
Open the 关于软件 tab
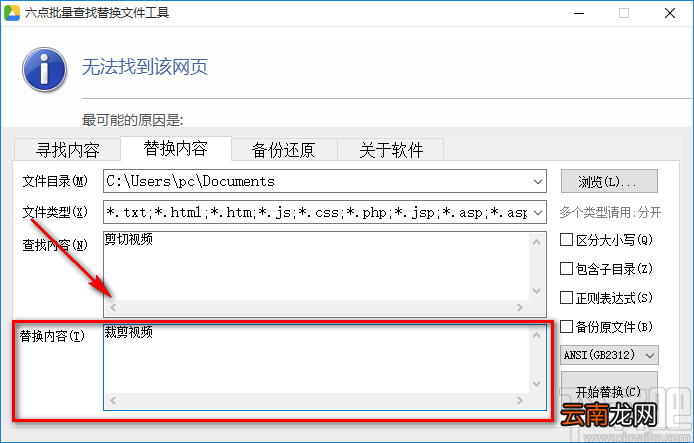click(391, 150)
